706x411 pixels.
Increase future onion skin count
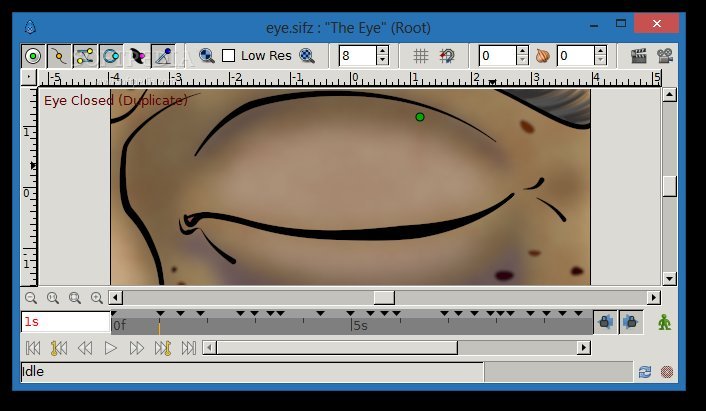[600, 51]
